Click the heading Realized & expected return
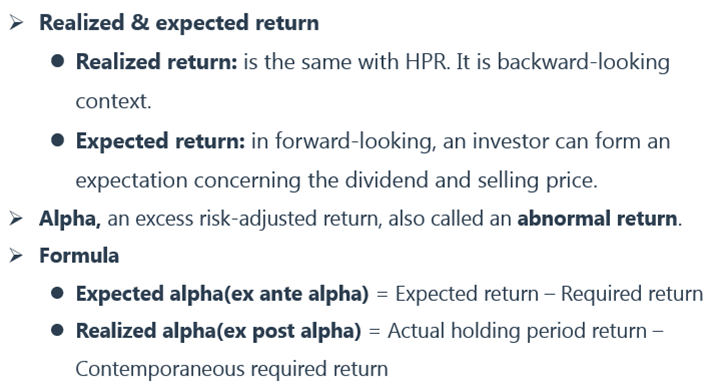Viewport: 712px width, 386px height. coord(179,23)
